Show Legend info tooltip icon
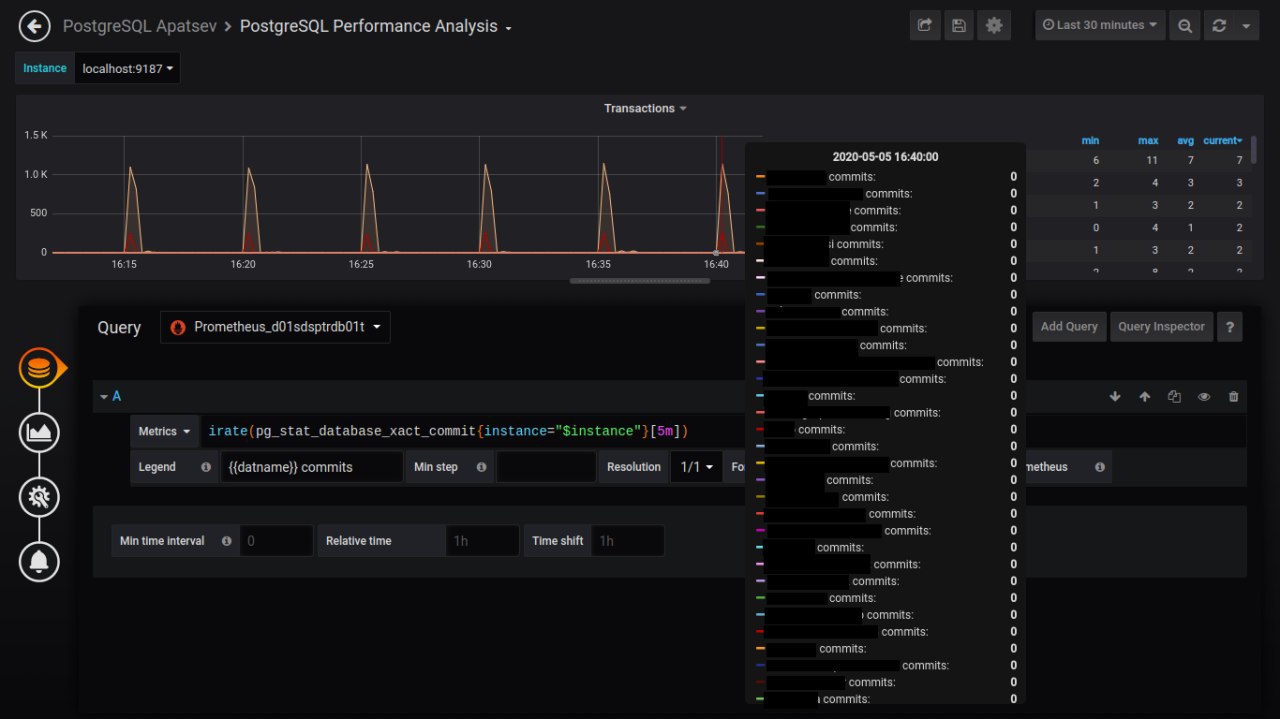Viewport: 1280px width, 719px height. tap(206, 467)
